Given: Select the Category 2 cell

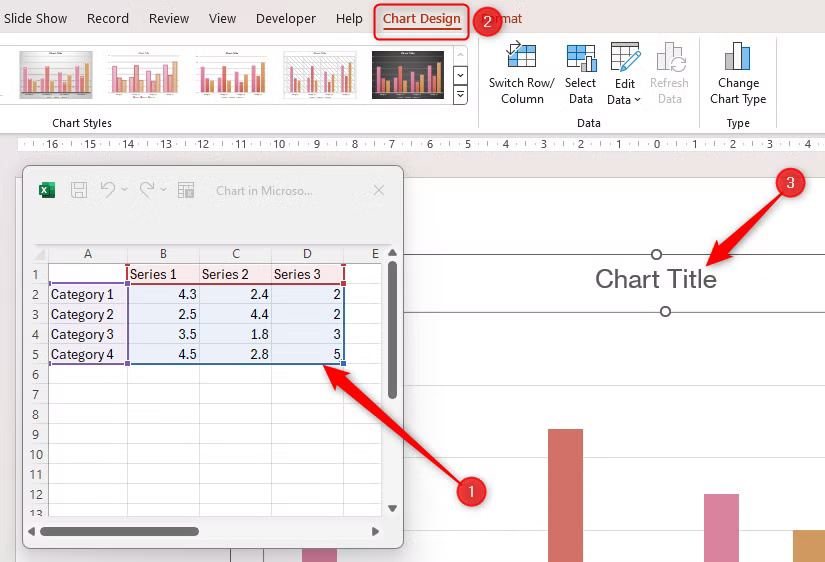Looking at the screenshot, I should tap(88, 314).
